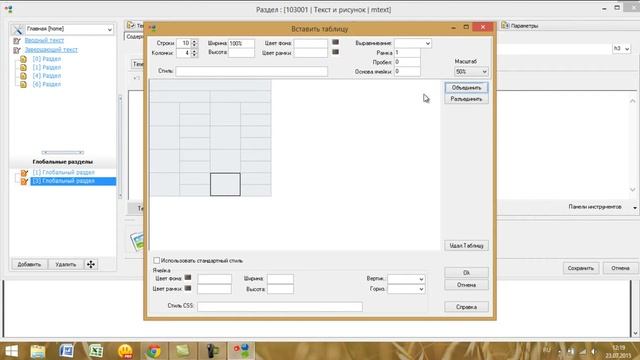Click the Пробел spacing field
This screenshot has height=360, width=640.
point(407,62)
